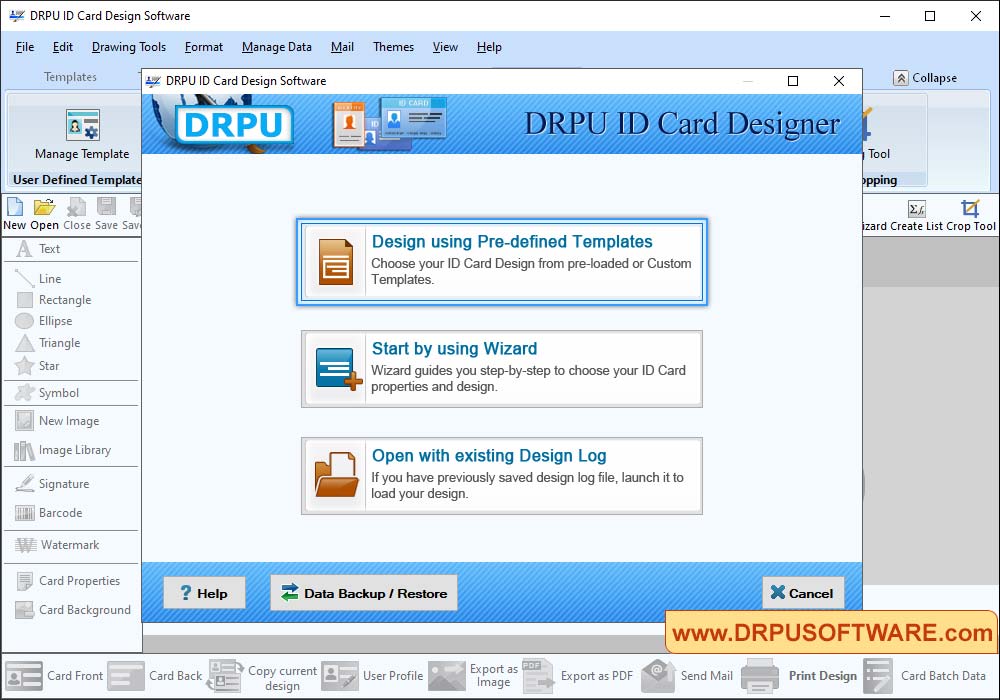Switch to Card Front
This screenshot has height=700, width=1000.
click(x=54, y=676)
